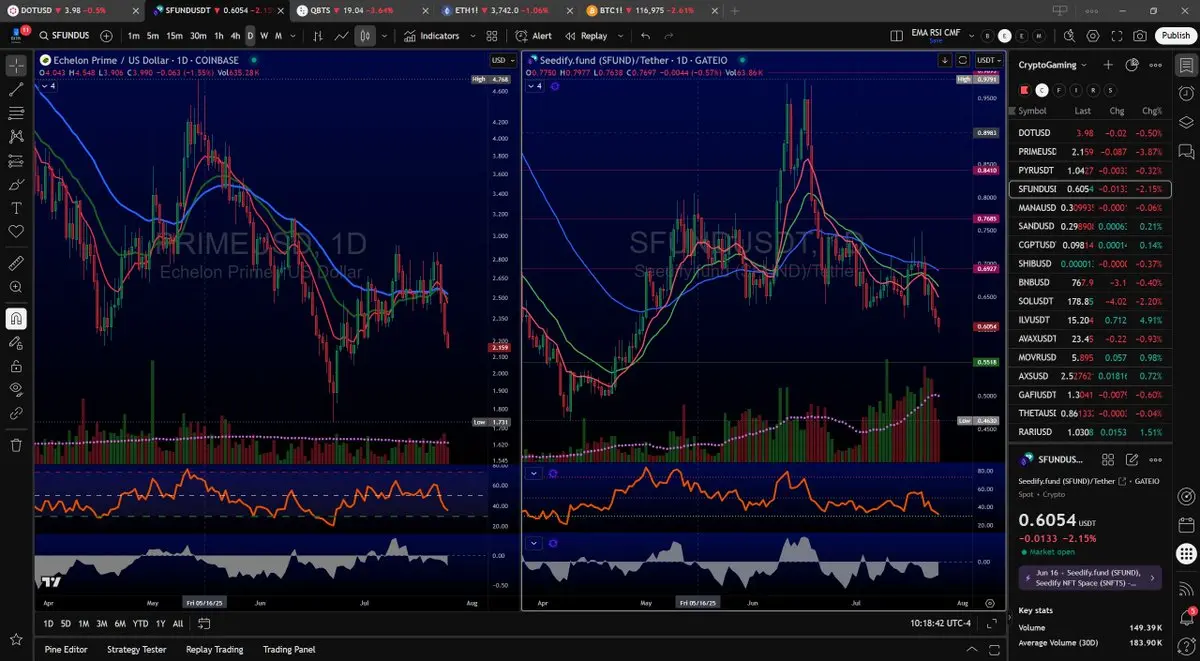Open the USD currency dropdown on left chart

(x=503, y=60)
